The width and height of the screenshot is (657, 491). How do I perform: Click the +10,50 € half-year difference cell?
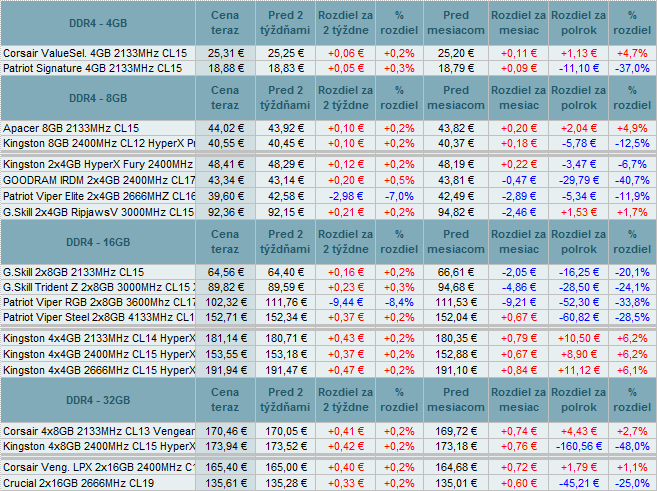click(579, 338)
